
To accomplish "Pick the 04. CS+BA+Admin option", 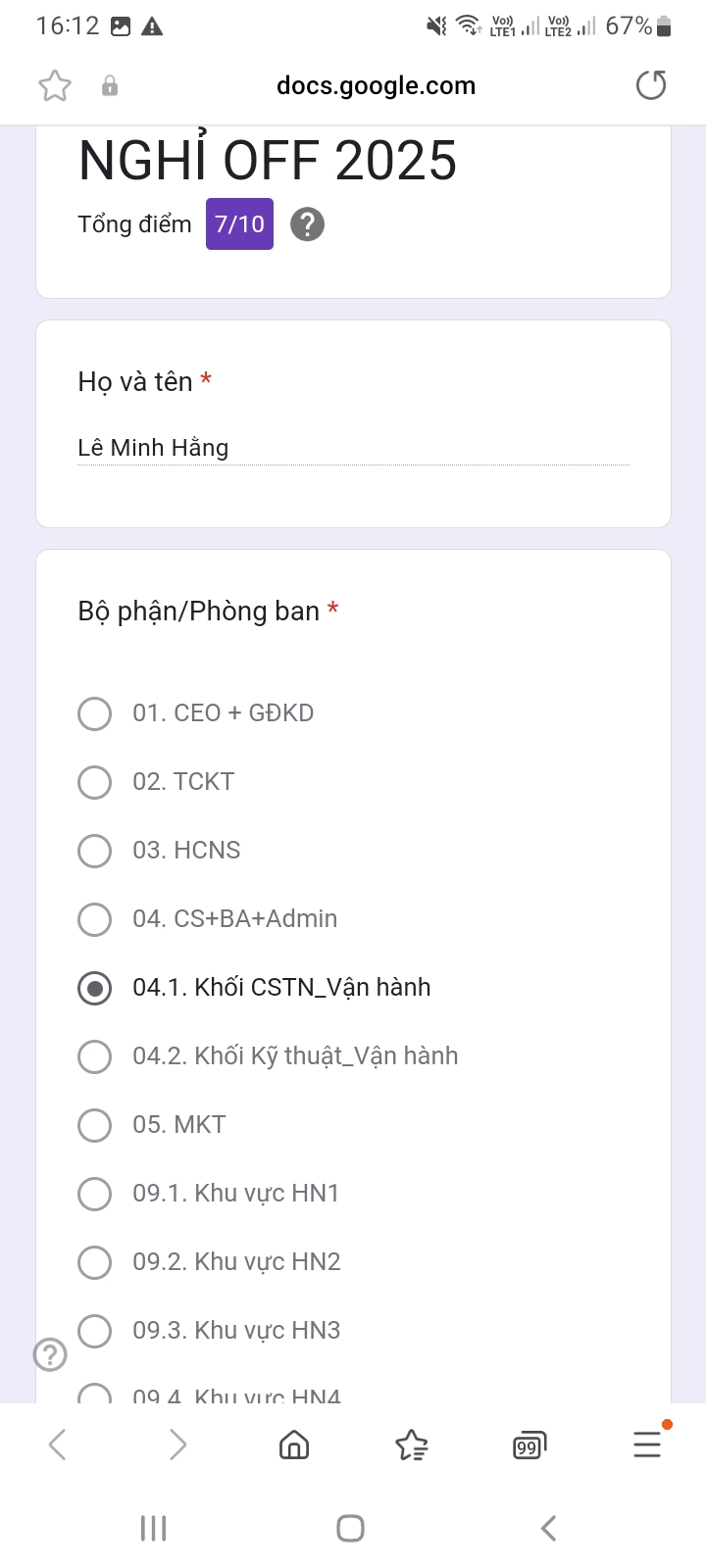I will (x=95, y=919).
